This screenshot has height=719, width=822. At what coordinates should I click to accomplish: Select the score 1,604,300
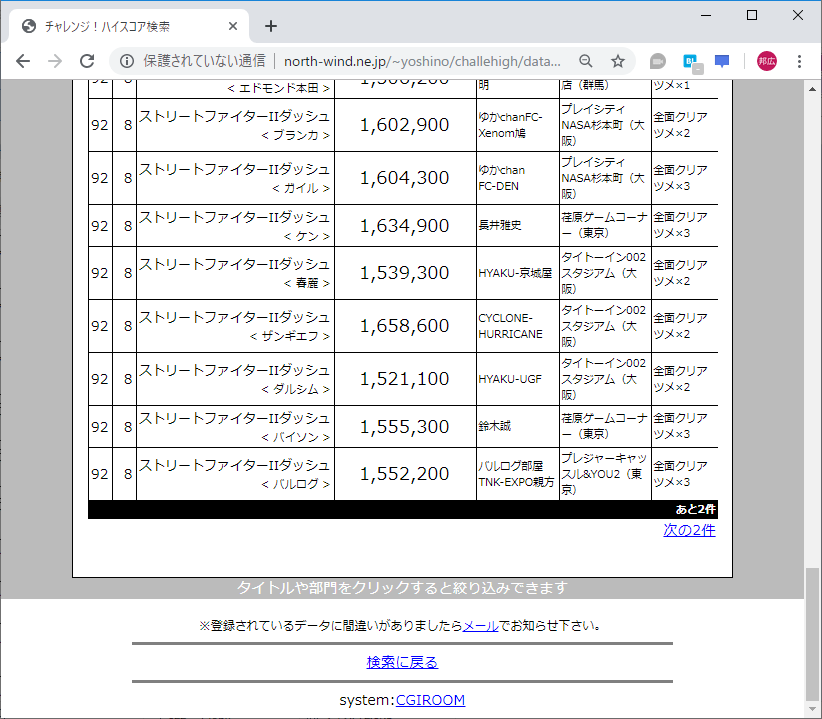(x=404, y=178)
